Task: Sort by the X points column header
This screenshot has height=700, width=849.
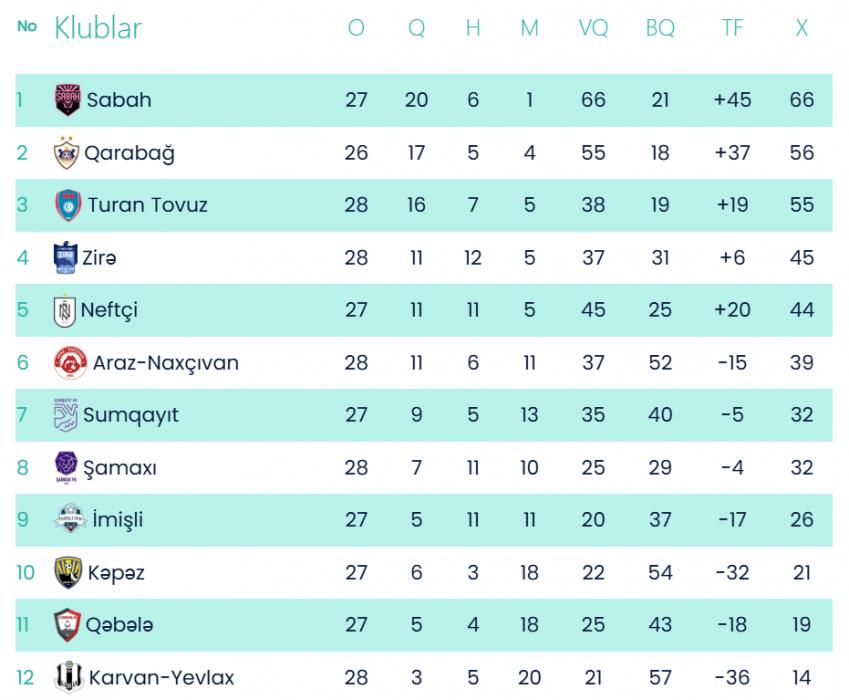Action: 801,29
